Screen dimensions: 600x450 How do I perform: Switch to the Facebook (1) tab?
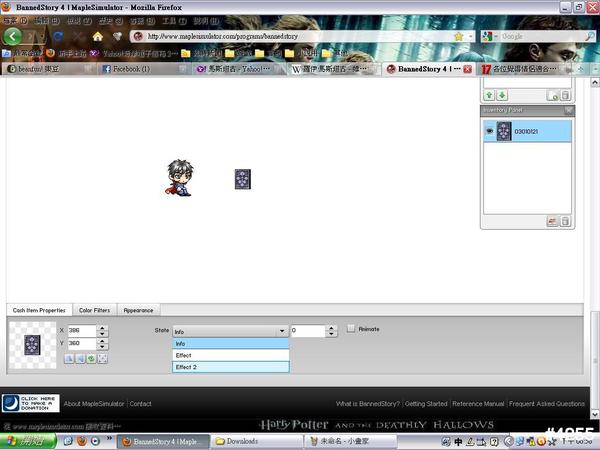click(143, 69)
